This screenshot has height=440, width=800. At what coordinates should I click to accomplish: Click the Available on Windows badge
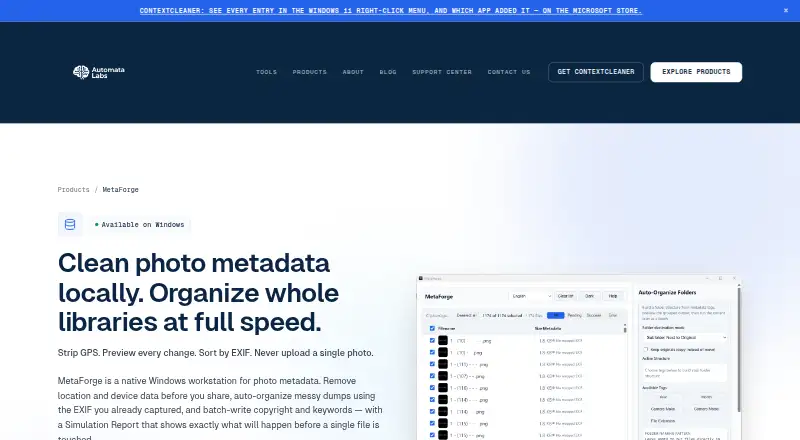pyautogui.click(x=139, y=225)
